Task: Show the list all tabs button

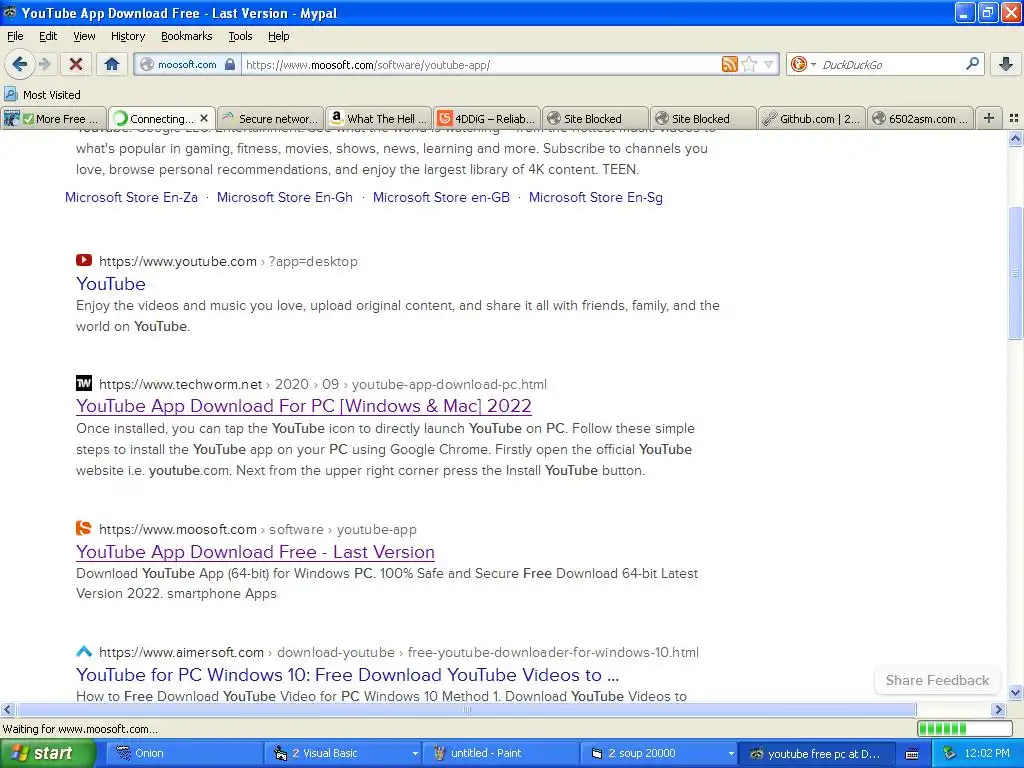Action: point(1014,118)
